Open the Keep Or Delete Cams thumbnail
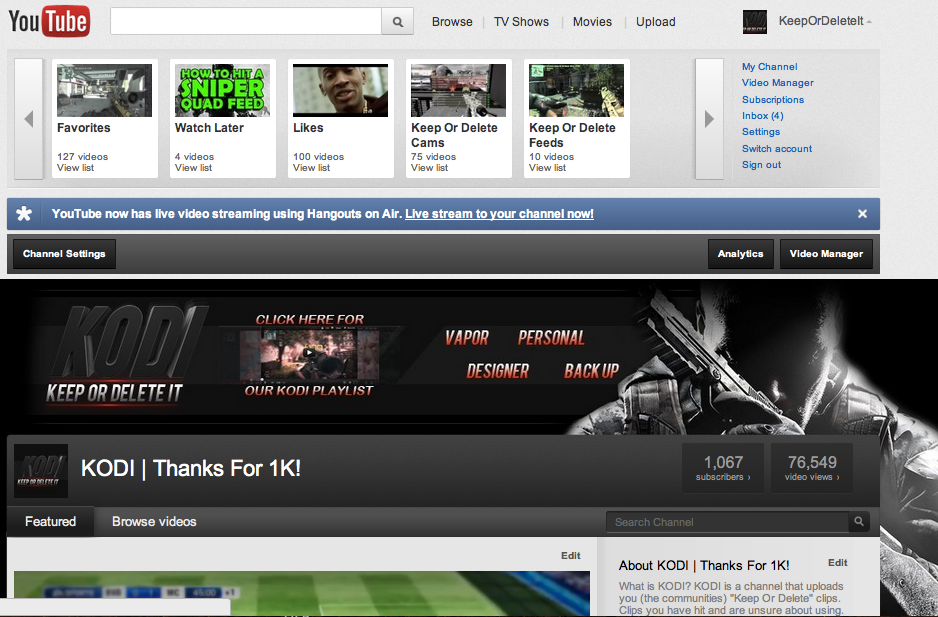 coord(458,90)
